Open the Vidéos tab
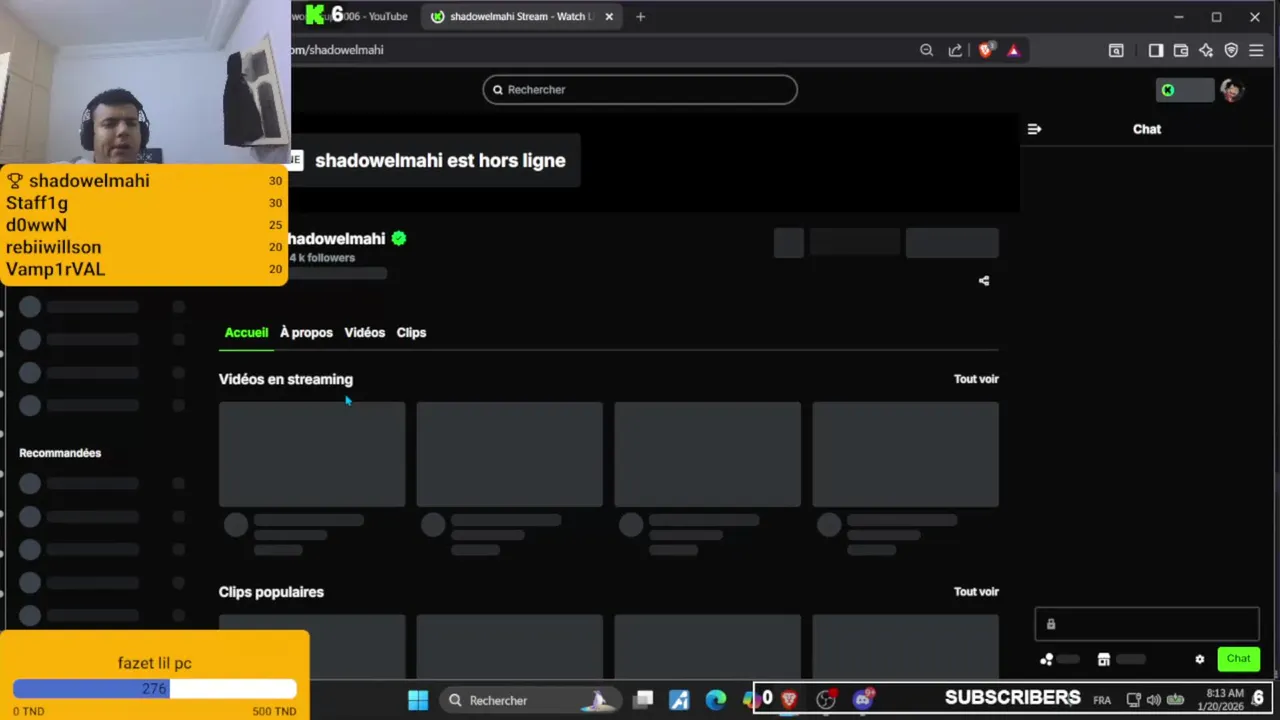The image size is (1280, 720). click(x=364, y=333)
